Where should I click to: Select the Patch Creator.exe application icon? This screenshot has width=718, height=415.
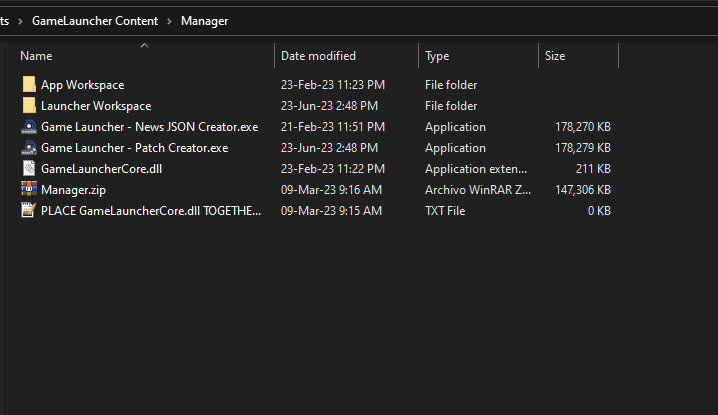29,148
